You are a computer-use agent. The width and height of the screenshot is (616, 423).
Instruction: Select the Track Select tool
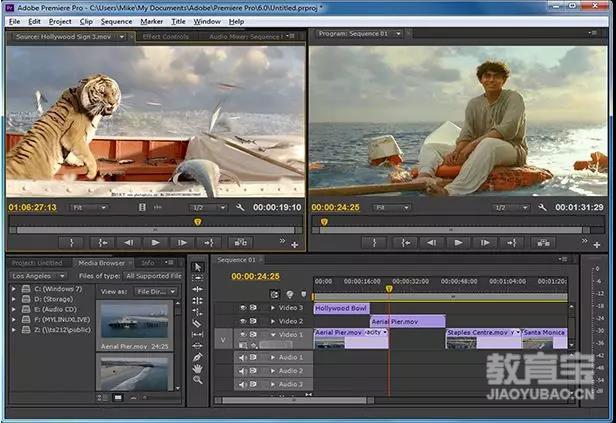[198, 278]
